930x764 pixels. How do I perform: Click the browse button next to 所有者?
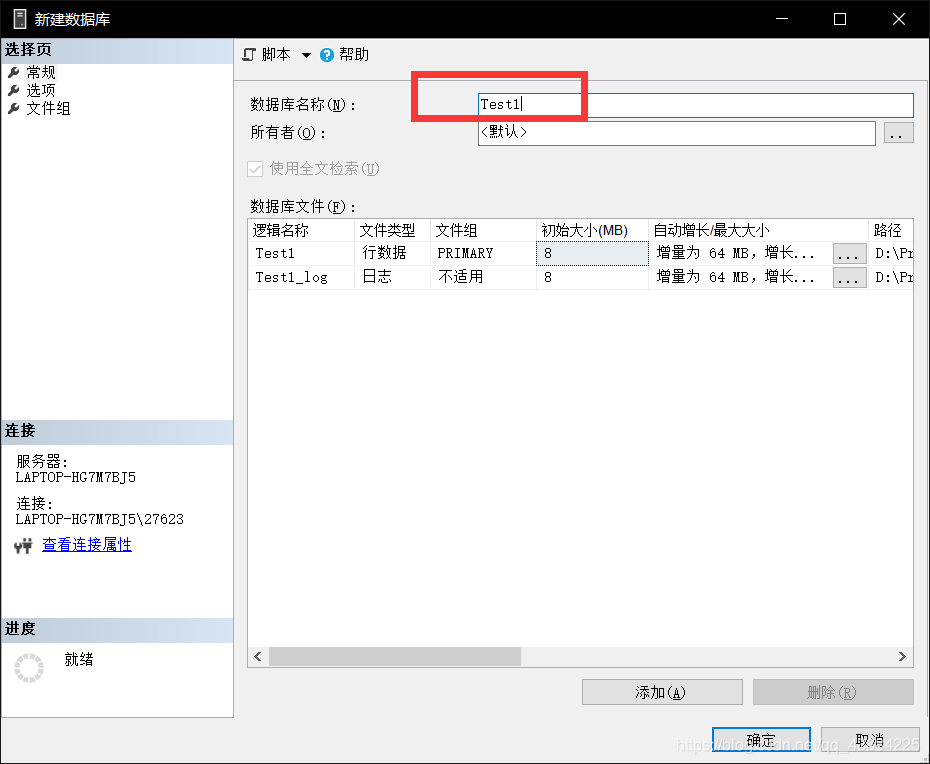tap(898, 132)
